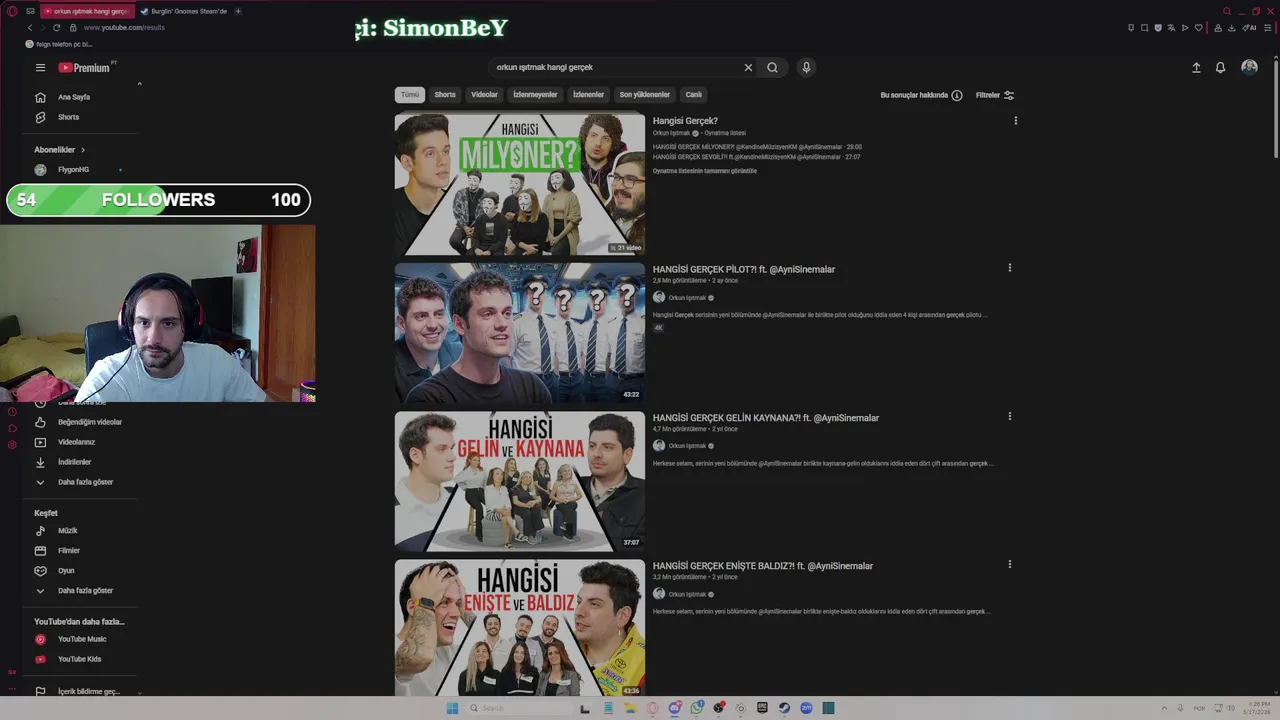
Task: Select the Son yüklenenler filter chip
Action: tap(644, 95)
